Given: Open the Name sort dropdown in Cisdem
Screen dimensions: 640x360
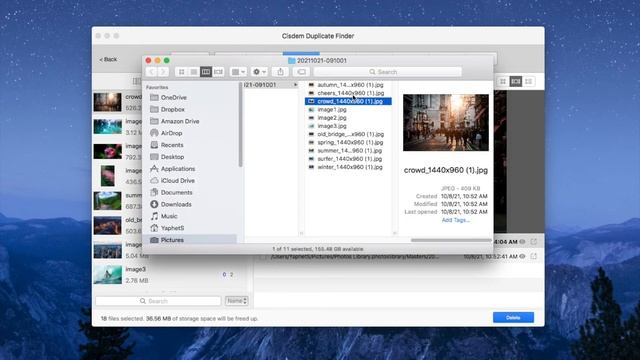Looking at the screenshot, I should click(x=236, y=301).
